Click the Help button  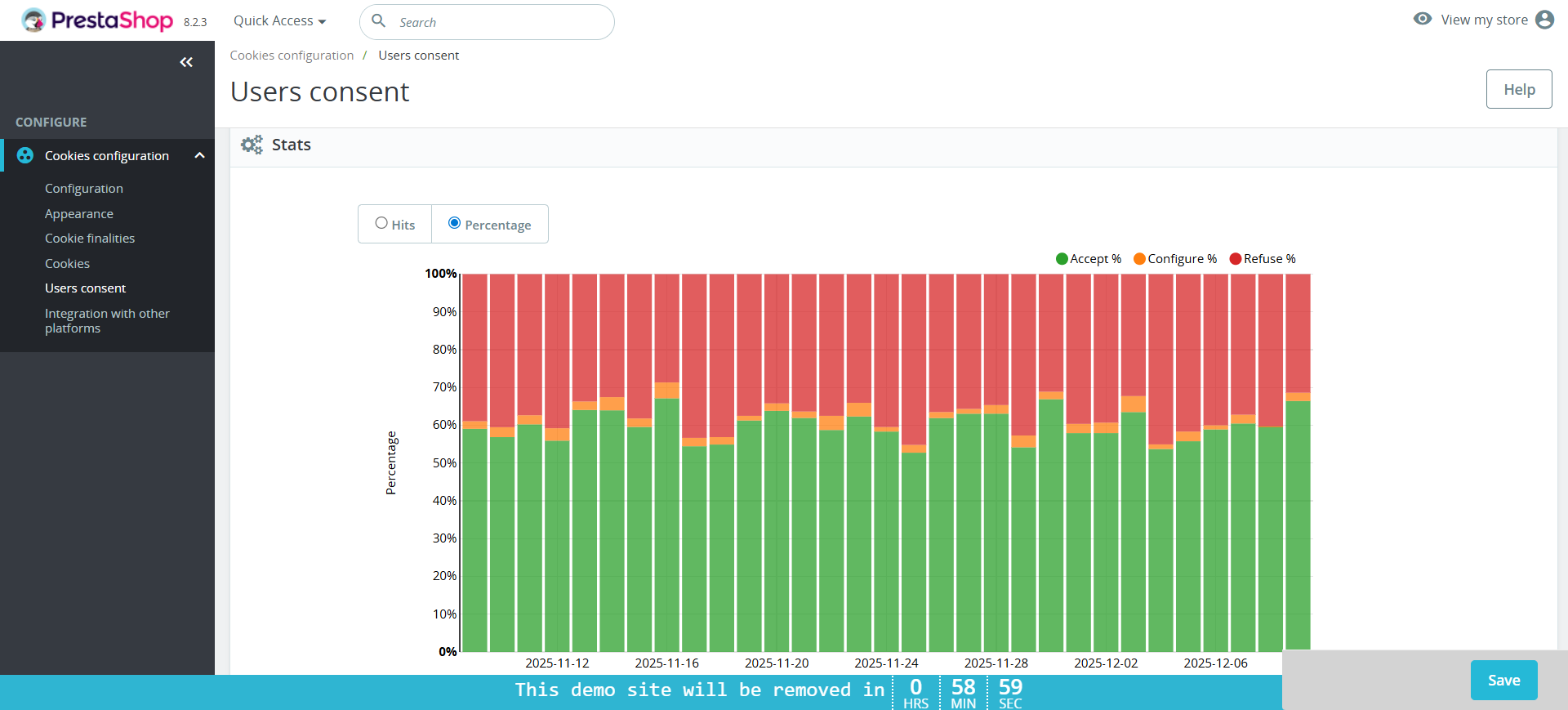[1518, 89]
